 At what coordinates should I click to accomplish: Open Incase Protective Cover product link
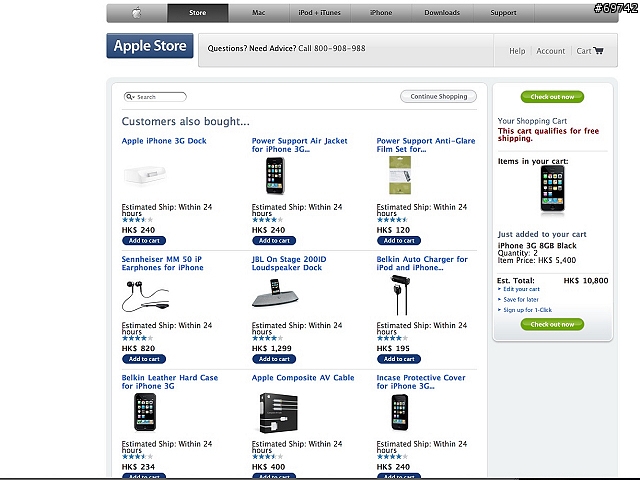tap(421, 382)
